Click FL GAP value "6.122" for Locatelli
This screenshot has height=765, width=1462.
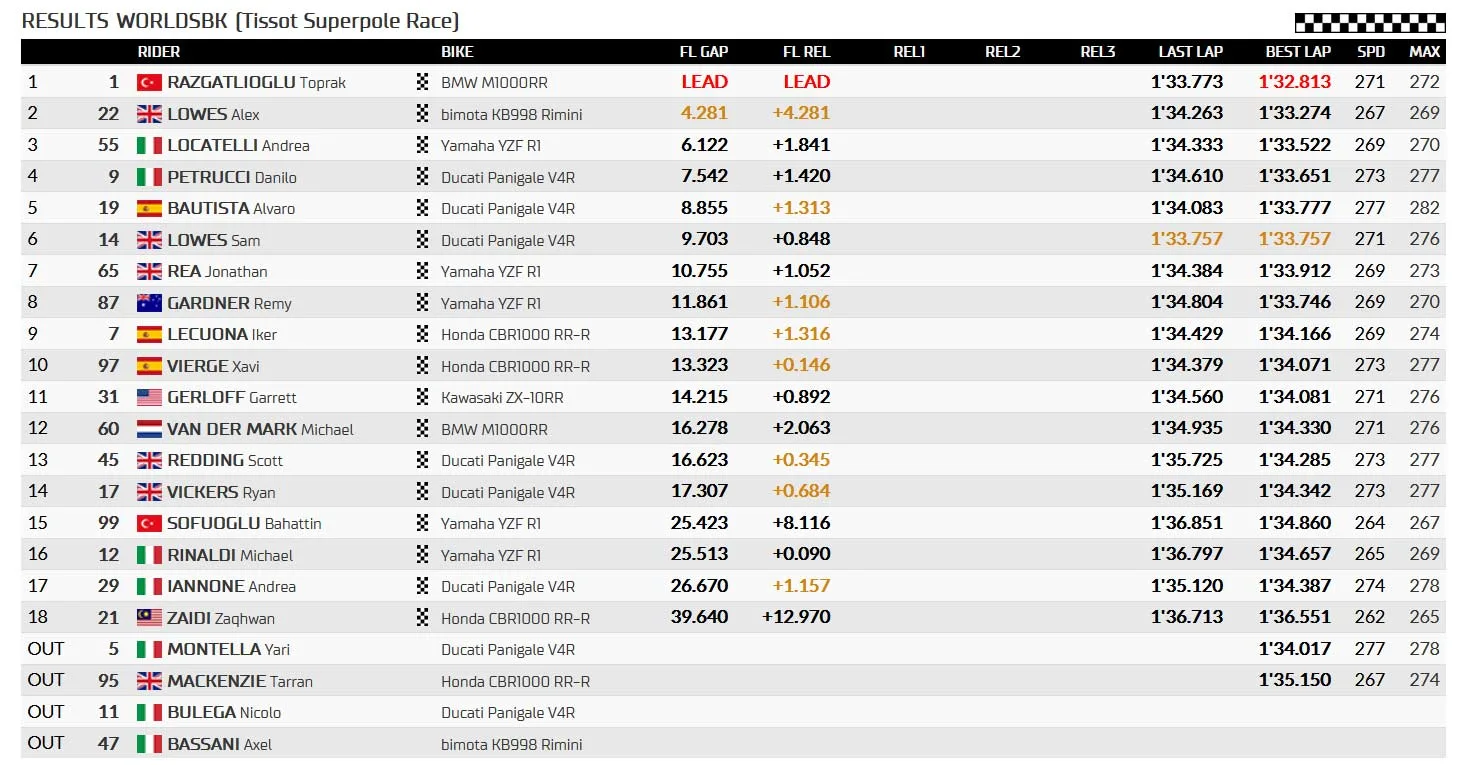click(x=704, y=145)
